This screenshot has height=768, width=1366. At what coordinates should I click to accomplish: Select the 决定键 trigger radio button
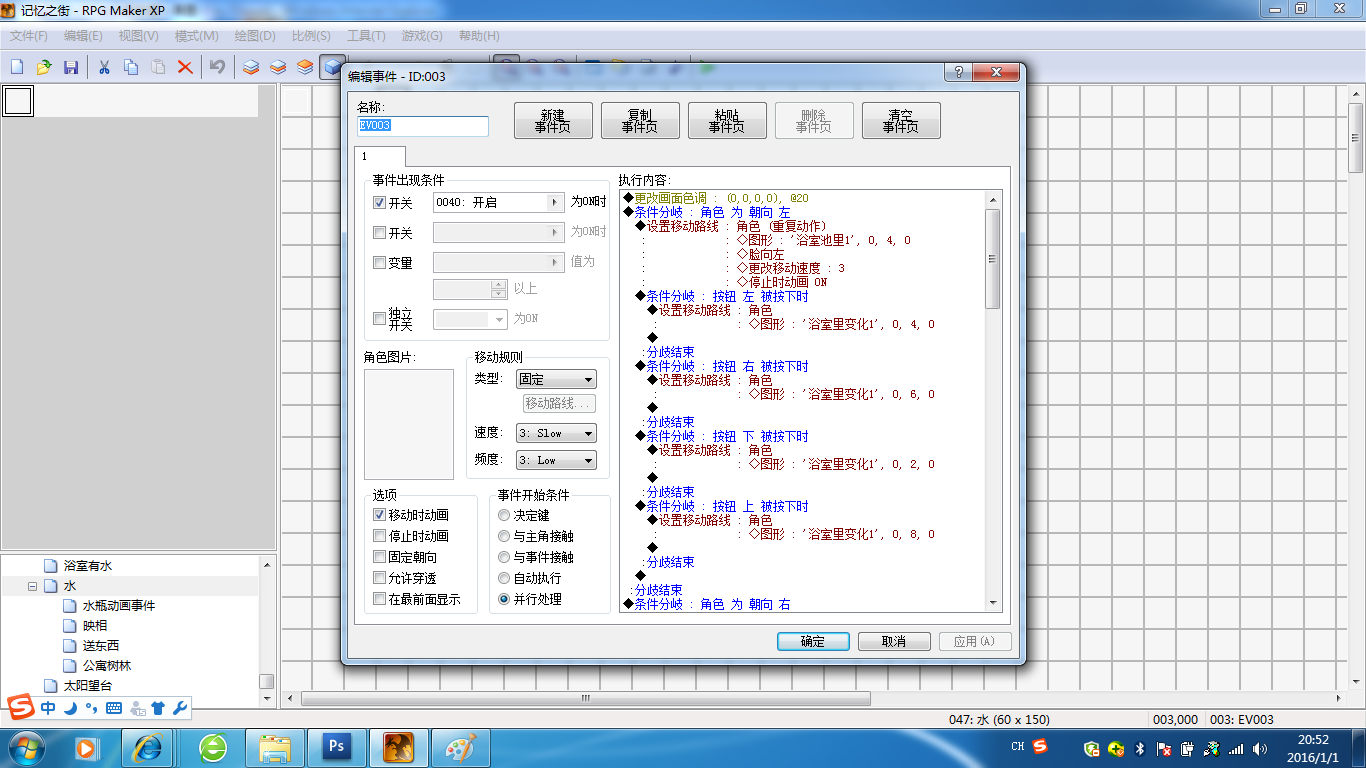[x=504, y=515]
